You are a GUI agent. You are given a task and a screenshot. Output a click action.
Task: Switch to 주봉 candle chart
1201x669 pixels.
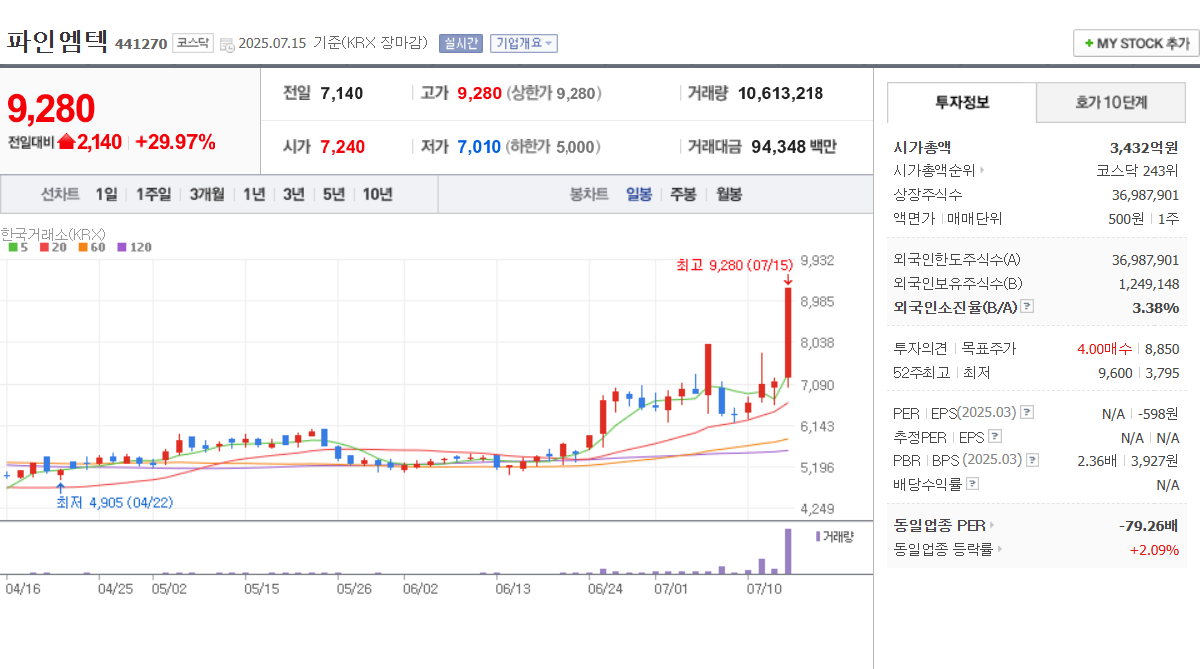(x=683, y=194)
